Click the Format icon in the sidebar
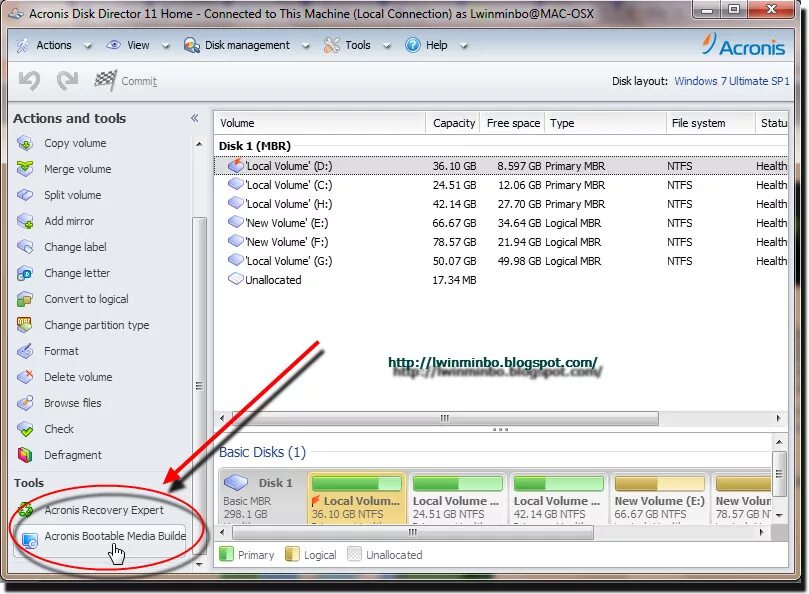Image resolution: width=809 pixels, height=594 pixels. pyautogui.click(x=25, y=351)
